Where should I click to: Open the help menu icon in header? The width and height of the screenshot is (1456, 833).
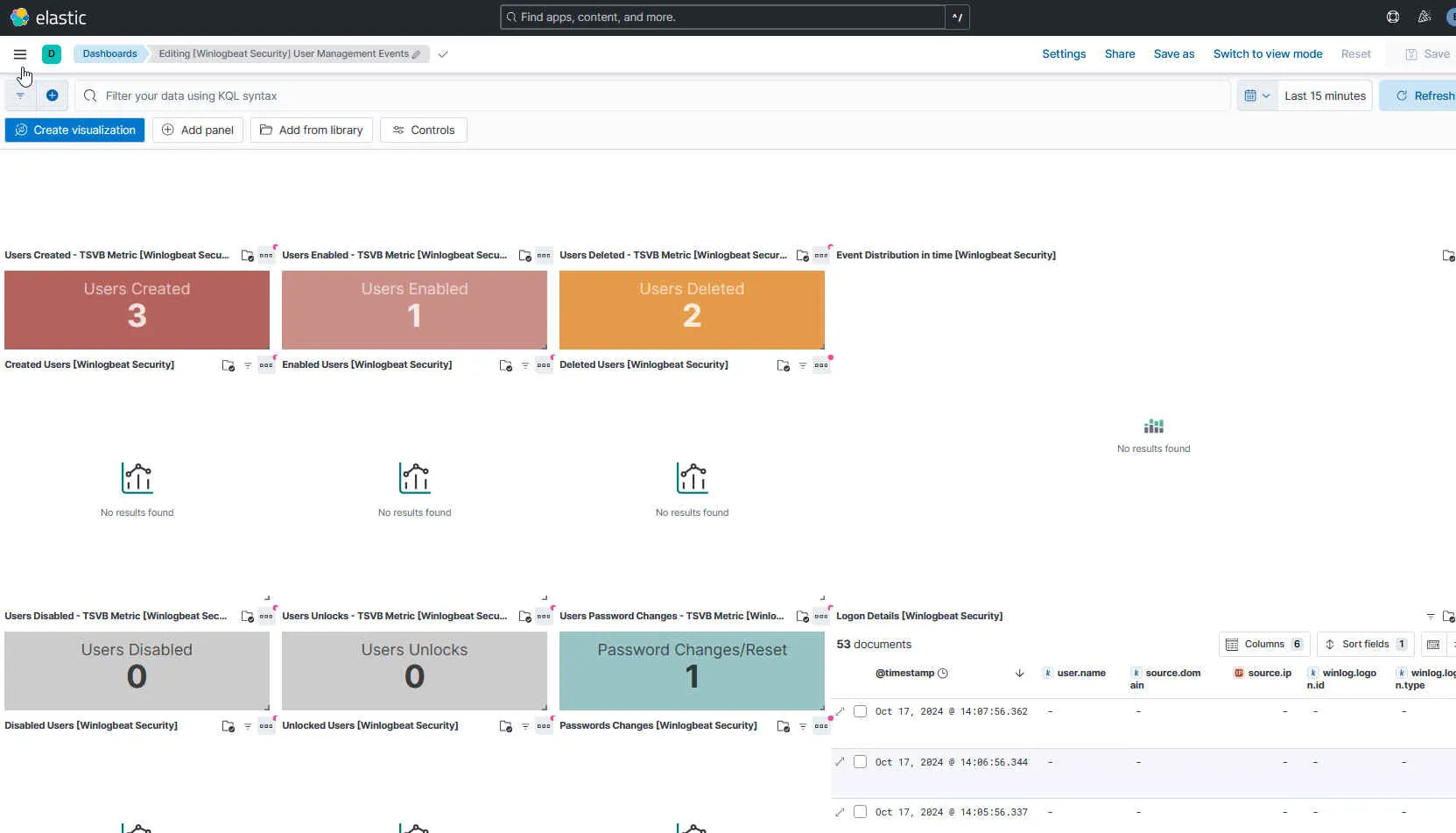click(1393, 18)
